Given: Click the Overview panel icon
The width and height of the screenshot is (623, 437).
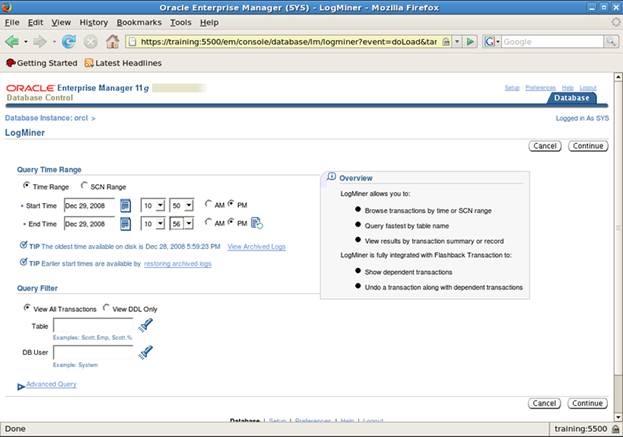Looking at the screenshot, I should pos(331,176).
